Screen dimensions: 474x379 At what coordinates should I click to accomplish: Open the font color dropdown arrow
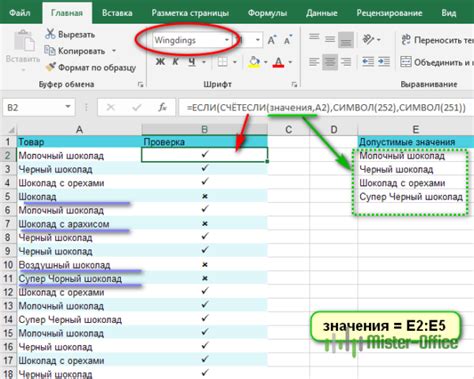pyautogui.click(x=290, y=62)
